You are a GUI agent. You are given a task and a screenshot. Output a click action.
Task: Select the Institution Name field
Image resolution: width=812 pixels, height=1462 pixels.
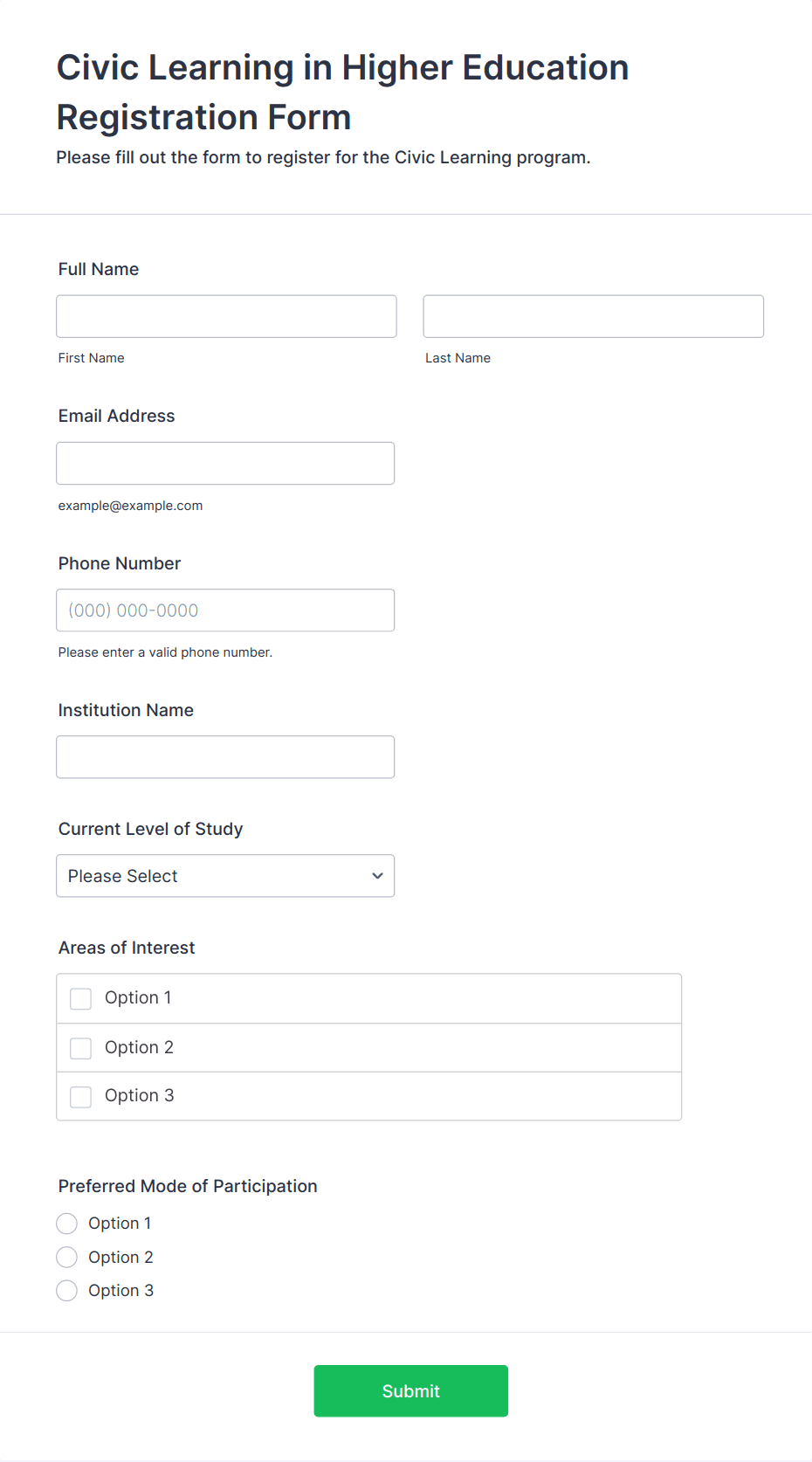tap(225, 757)
